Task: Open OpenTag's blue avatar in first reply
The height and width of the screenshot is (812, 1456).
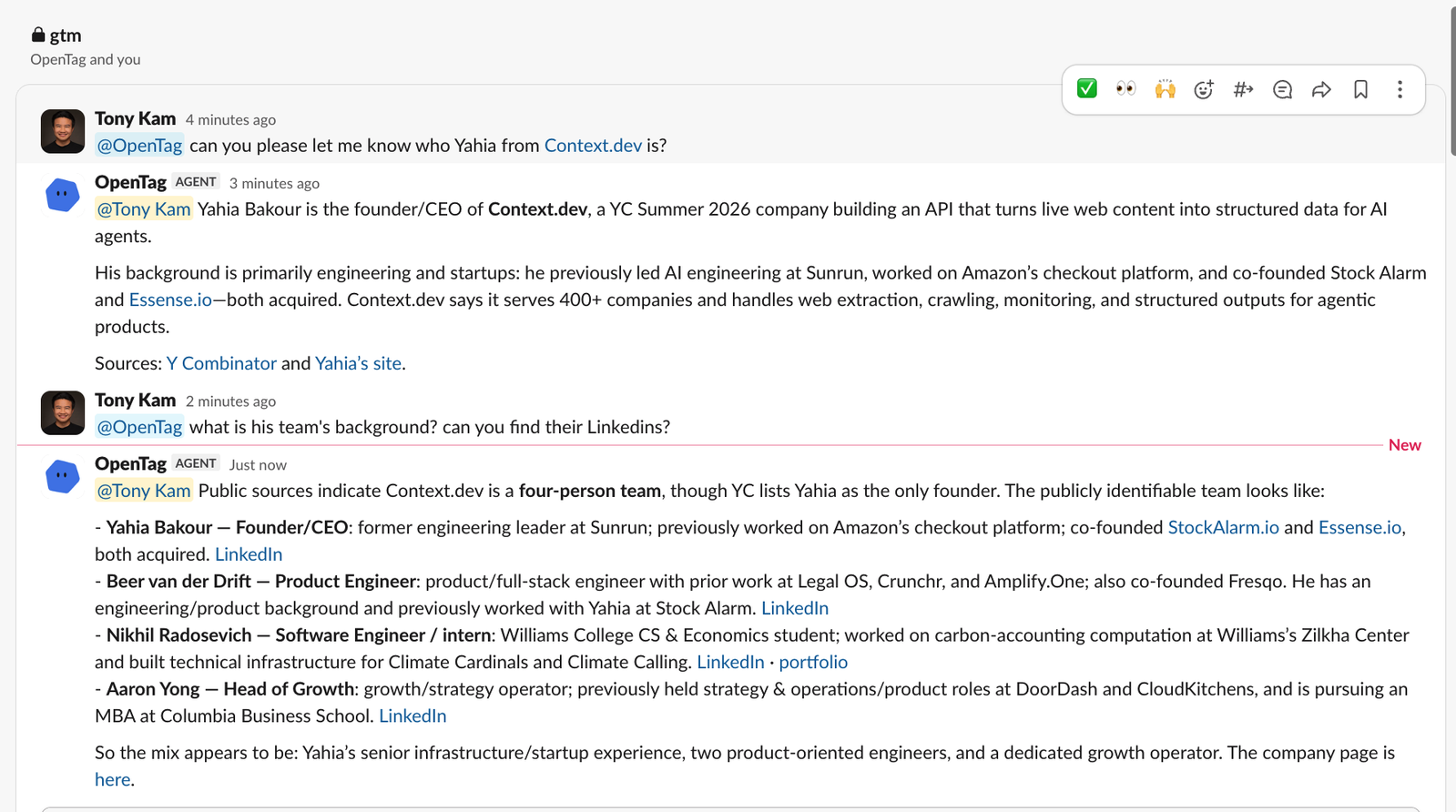Action: point(63,195)
